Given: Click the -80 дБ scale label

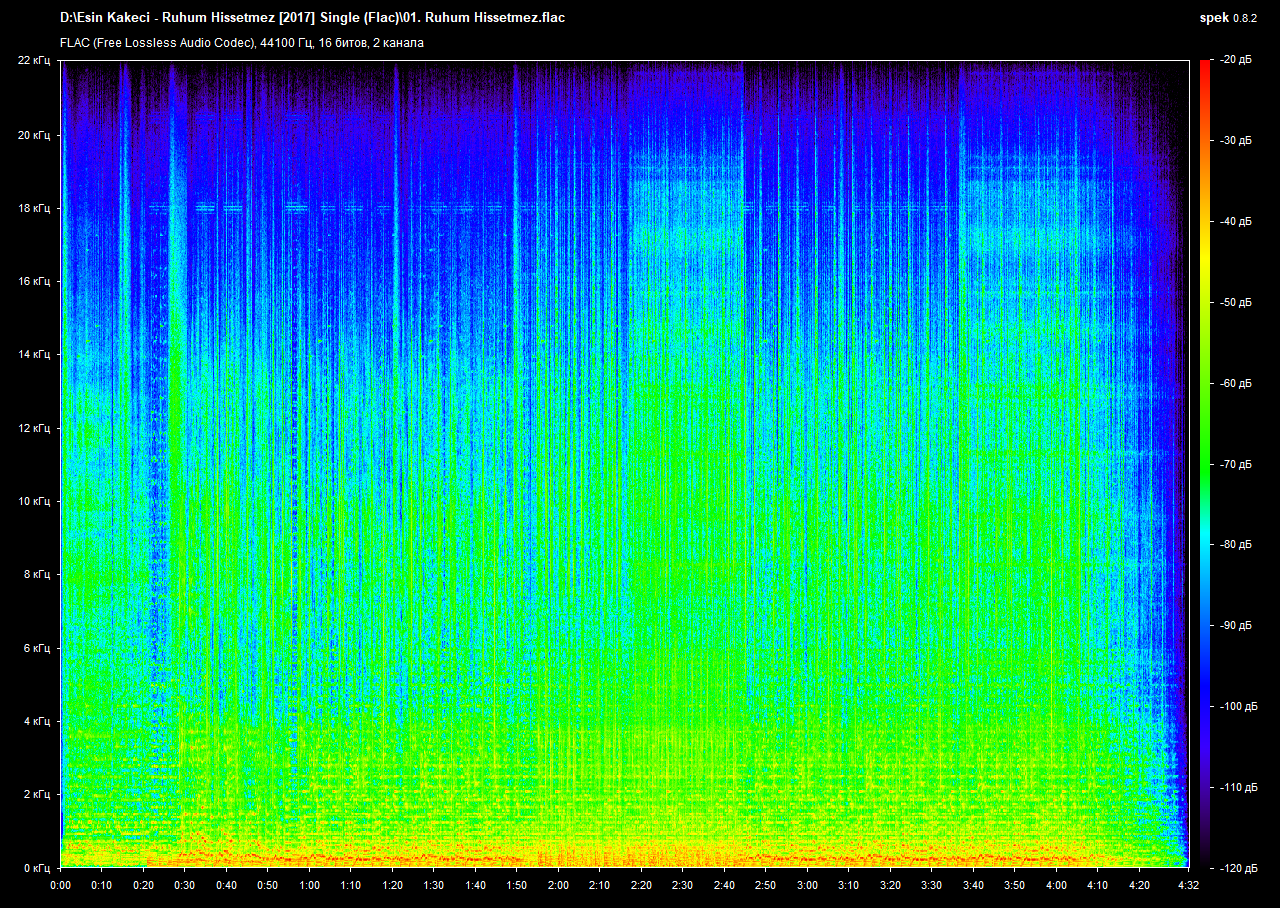Looking at the screenshot, I should pos(1236,545).
